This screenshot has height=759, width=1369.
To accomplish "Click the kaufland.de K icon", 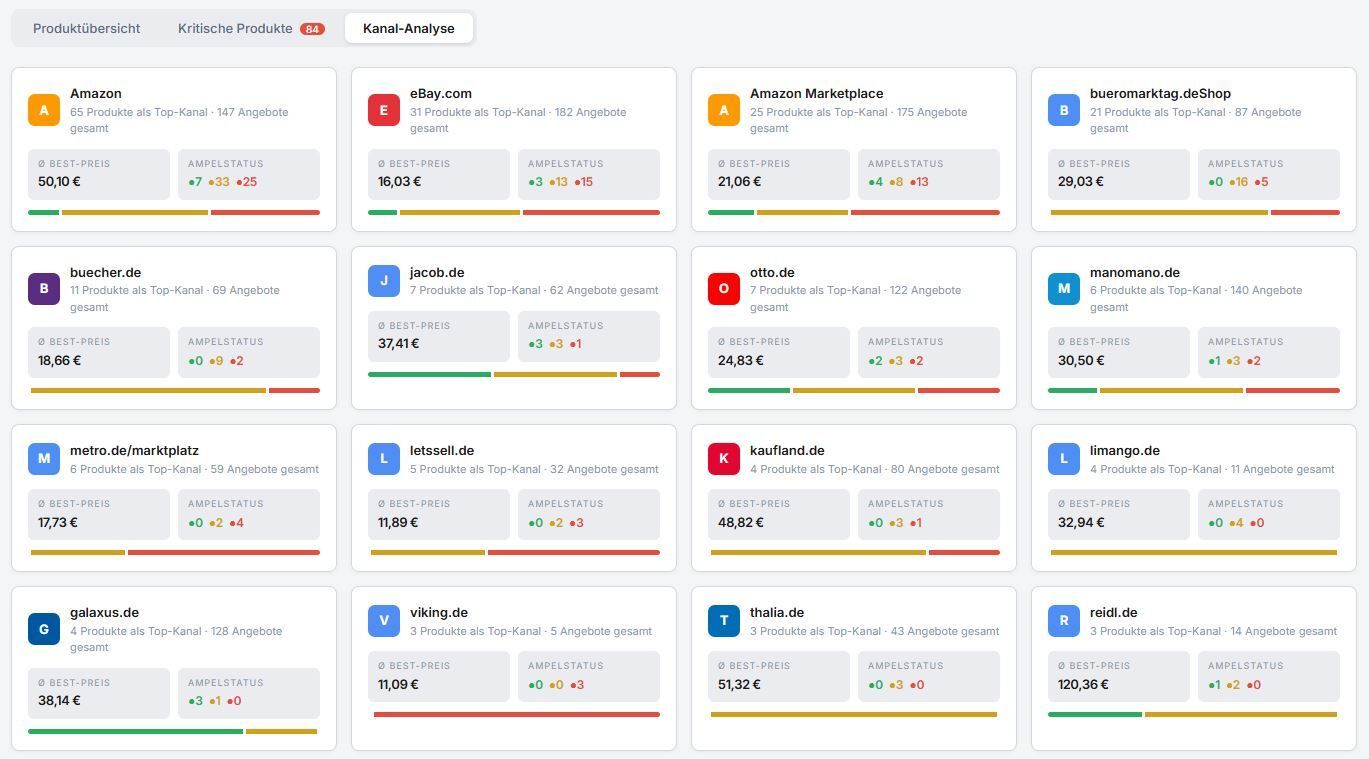I will 724,459.
